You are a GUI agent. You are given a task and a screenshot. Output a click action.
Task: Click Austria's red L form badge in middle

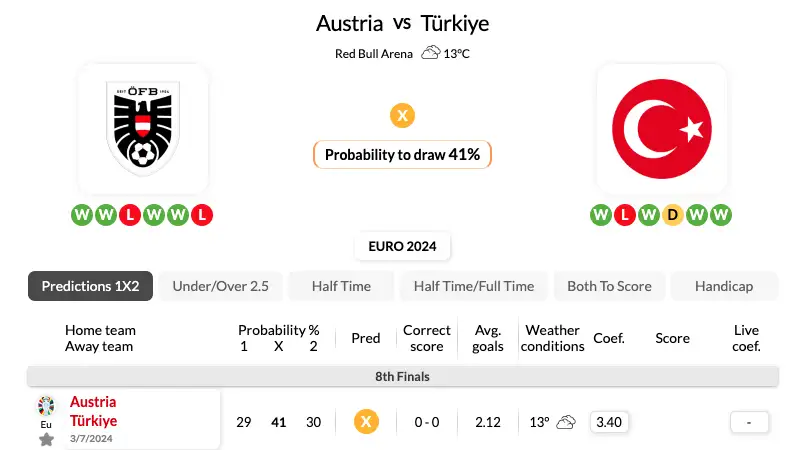130,215
